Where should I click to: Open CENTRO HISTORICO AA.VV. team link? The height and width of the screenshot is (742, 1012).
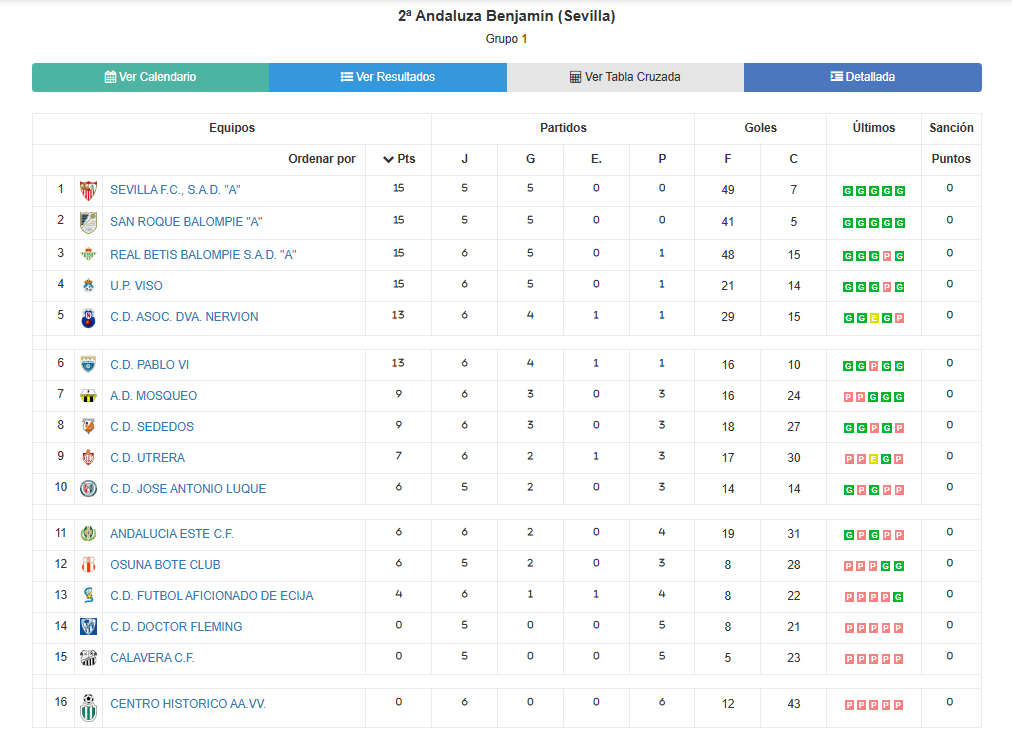(188, 703)
